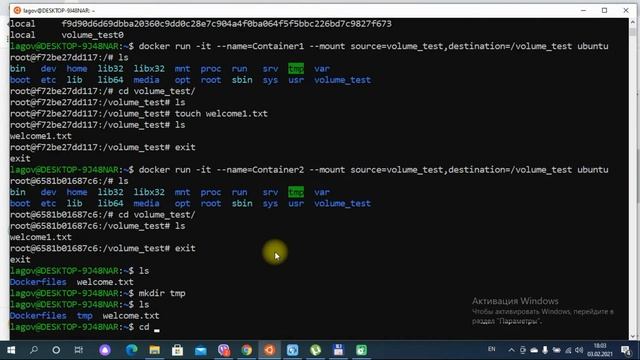This screenshot has height=360, width=640.
Task: Click 'Container1' in first docker run
Action: (278, 46)
